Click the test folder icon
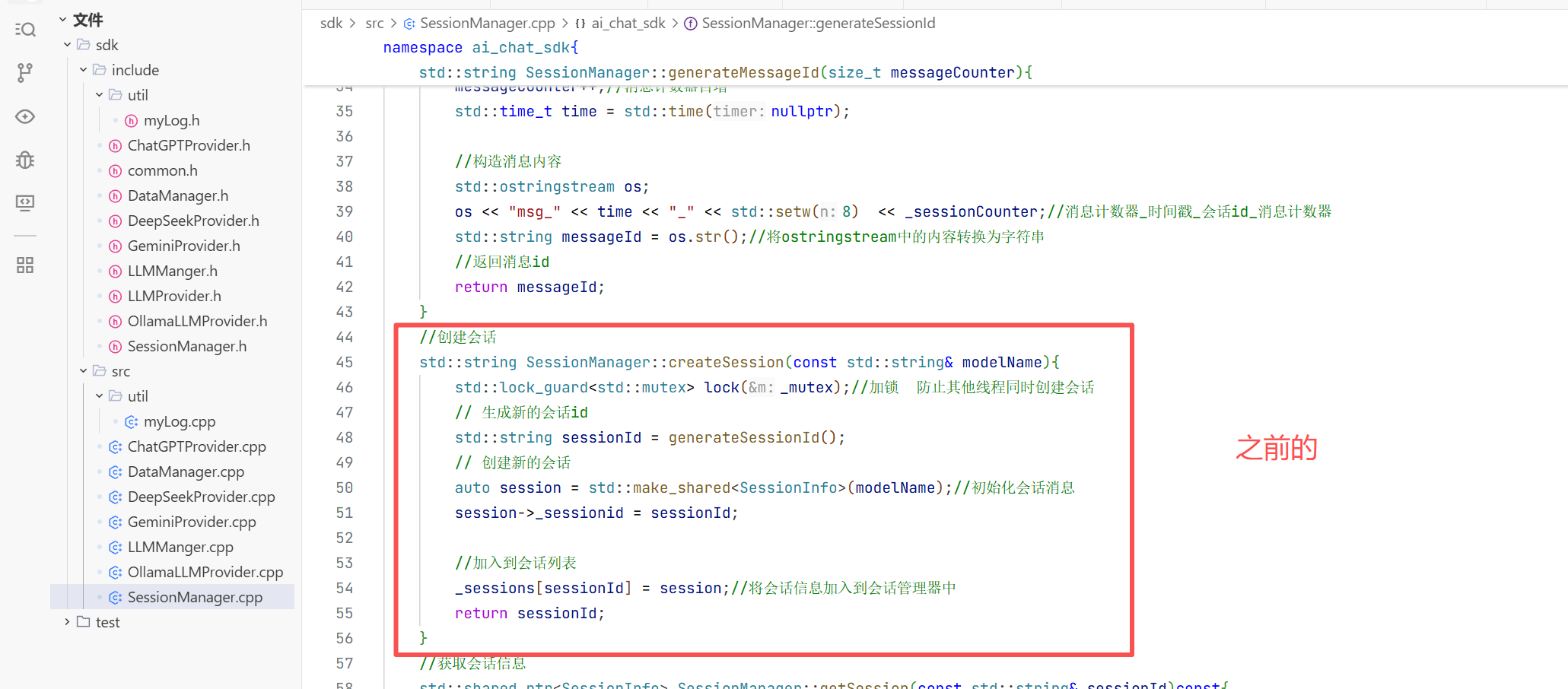Screen dimensions: 1568x689 [x=84, y=622]
